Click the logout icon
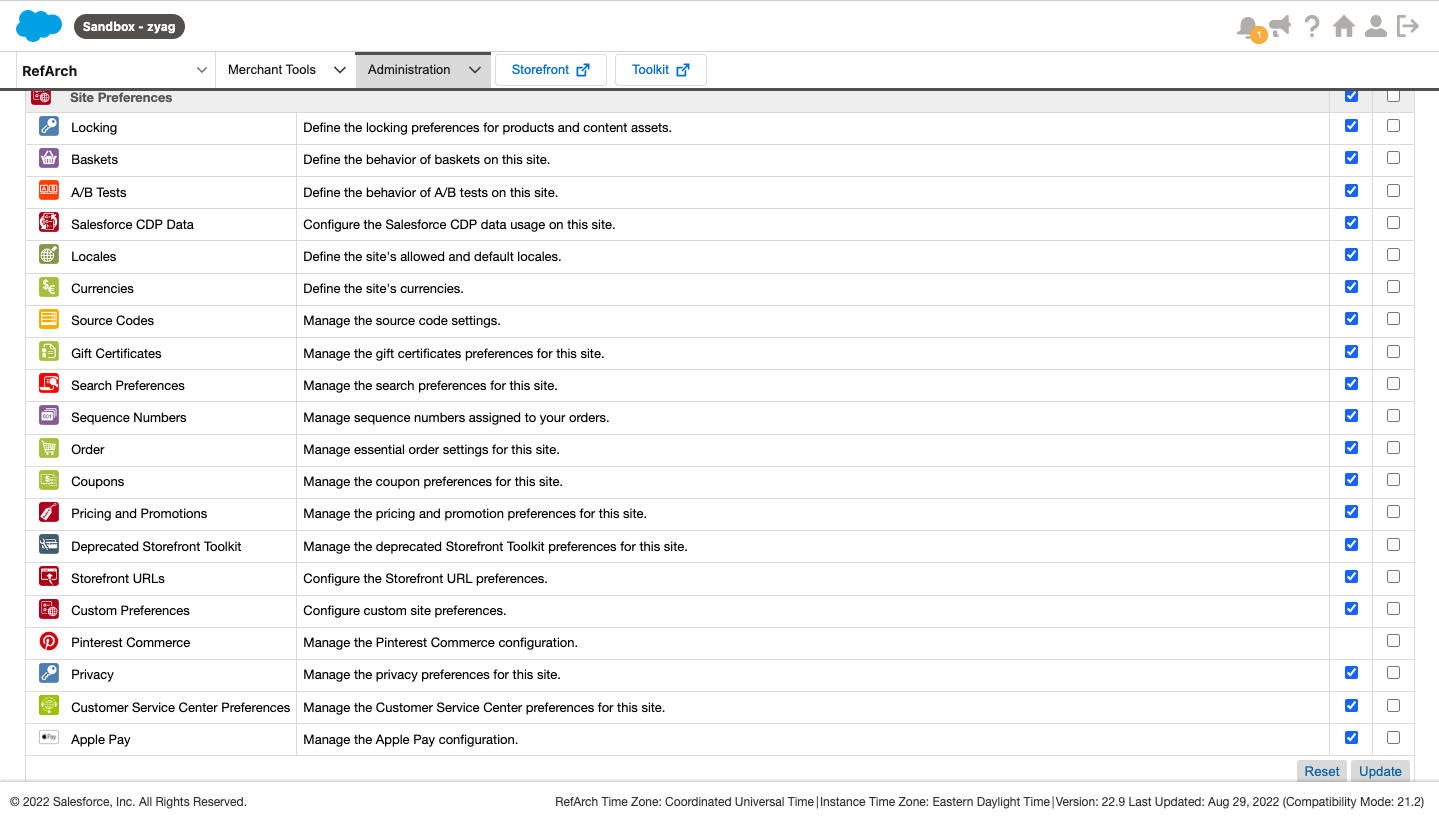1439x821 pixels. [1408, 27]
